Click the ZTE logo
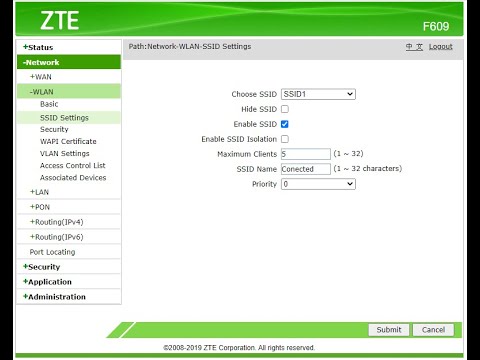This screenshot has height=360, width=480. 60,20
